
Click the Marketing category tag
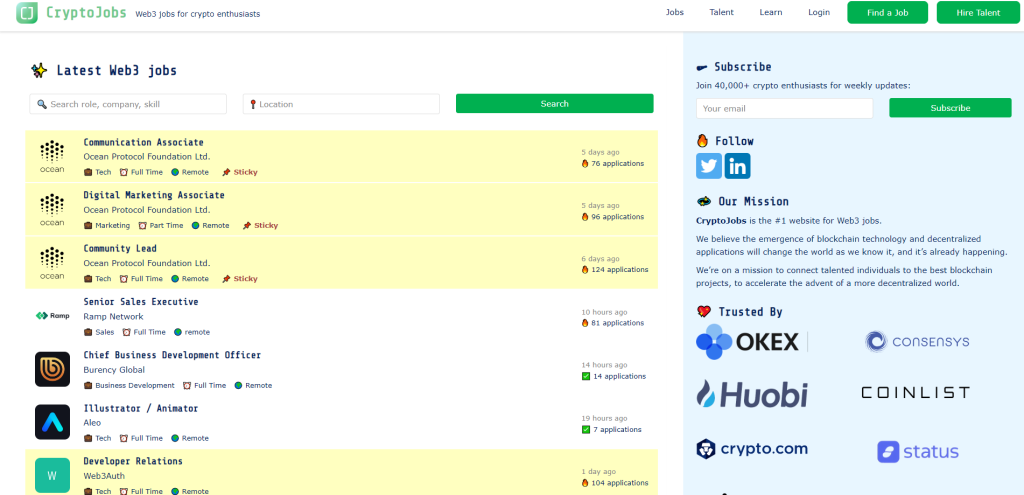112,225
